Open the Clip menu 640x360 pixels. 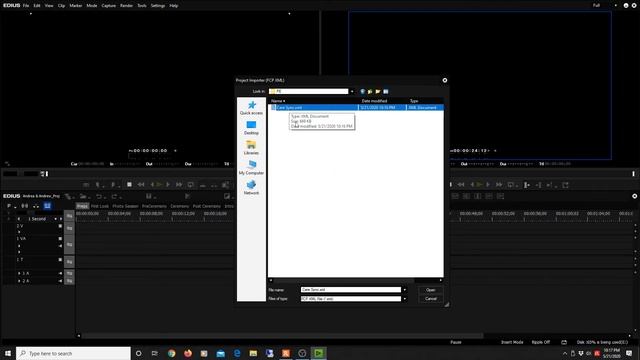pos(61,6)
